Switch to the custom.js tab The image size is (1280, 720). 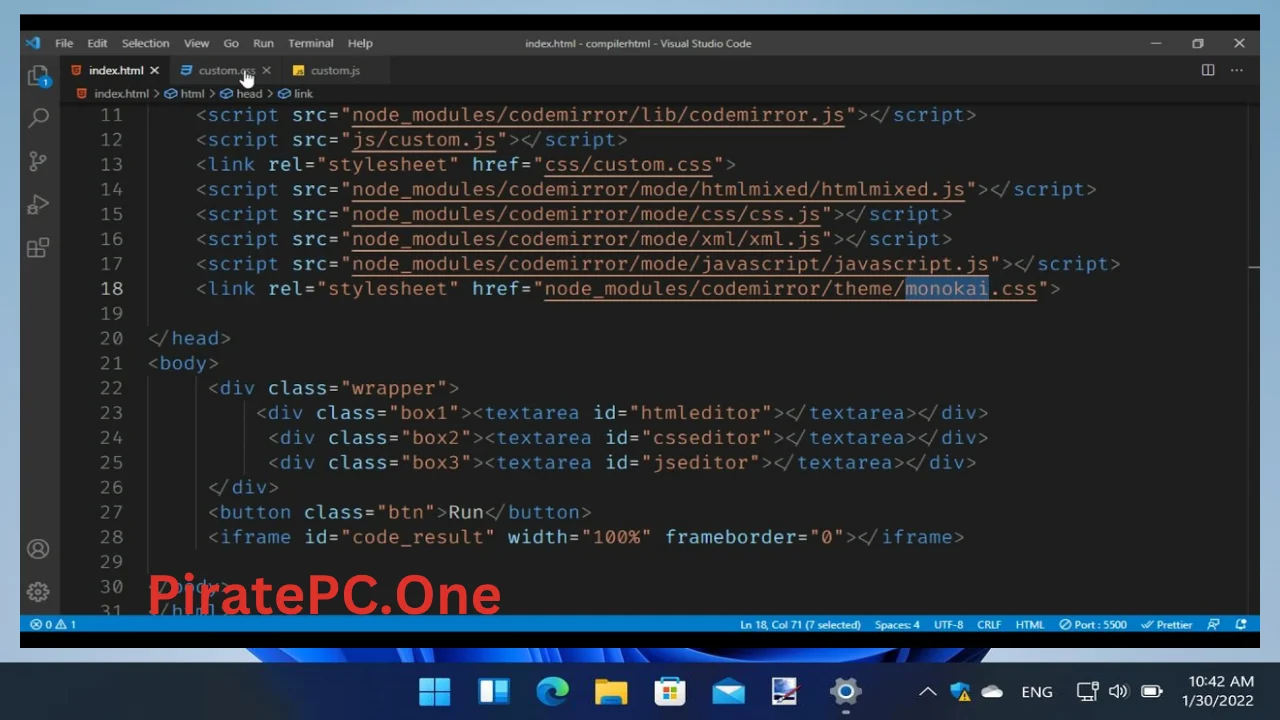click(x=335, y=70)
